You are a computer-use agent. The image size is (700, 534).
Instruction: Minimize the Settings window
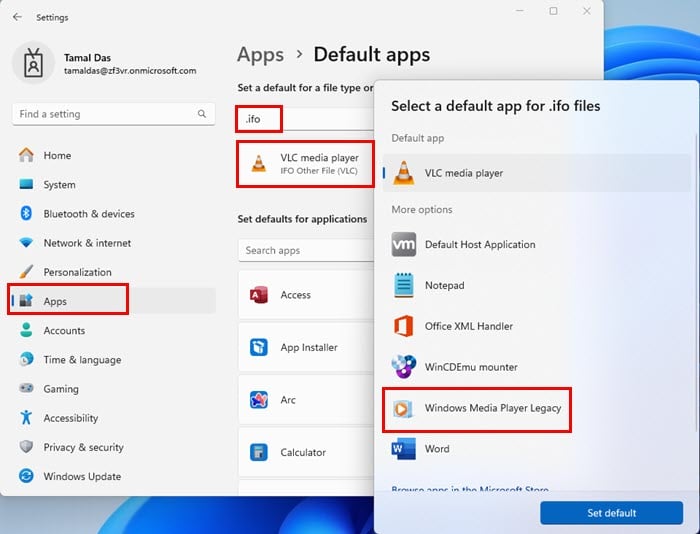pyautogui.click(x=520, y=11)
